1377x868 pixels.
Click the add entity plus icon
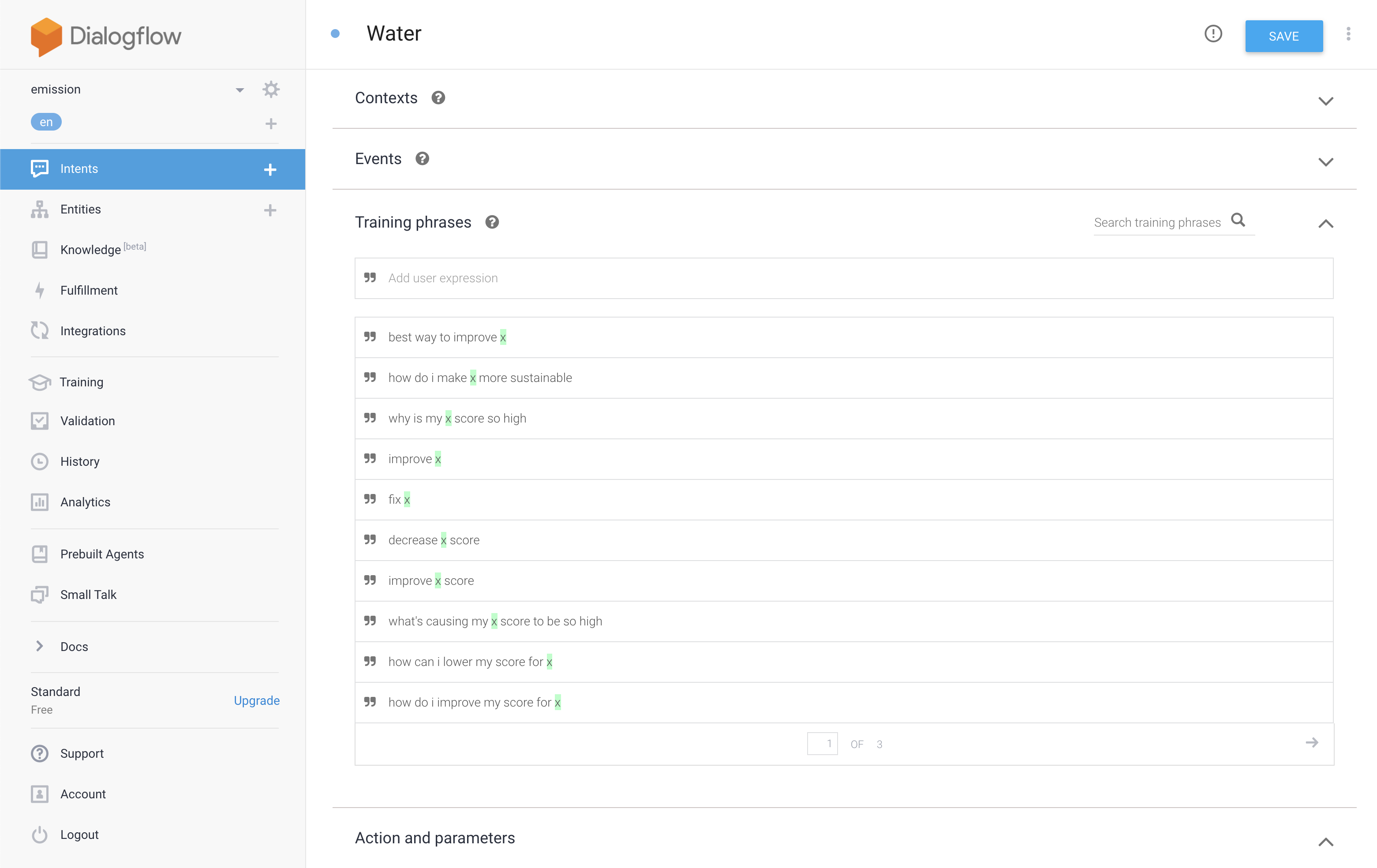(x=270, y=210)
